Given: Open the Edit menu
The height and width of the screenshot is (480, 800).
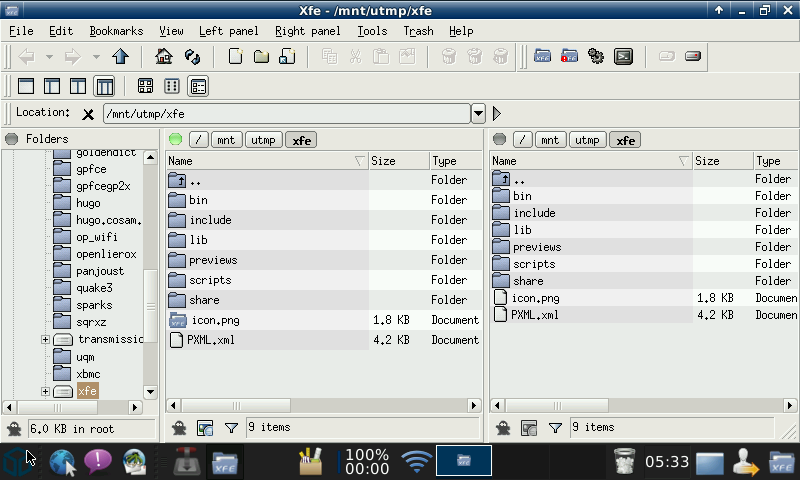Looking at the screenshot, I should 61,31.
